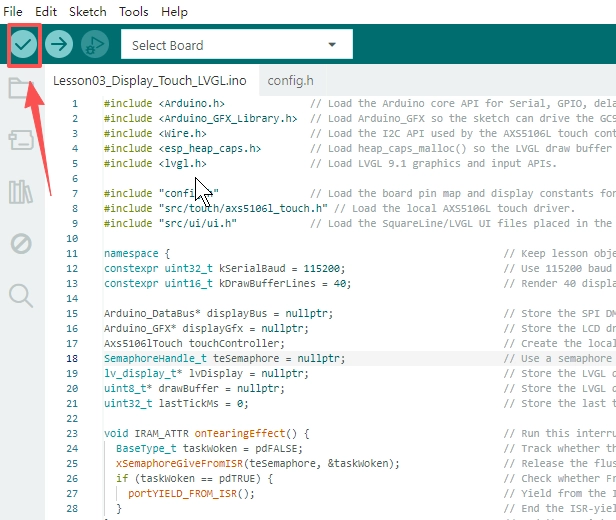The height and width of the screenshot is (520, 616).
Task: Click the displayBus = nullptr line
Action: (x=218, y=314)
